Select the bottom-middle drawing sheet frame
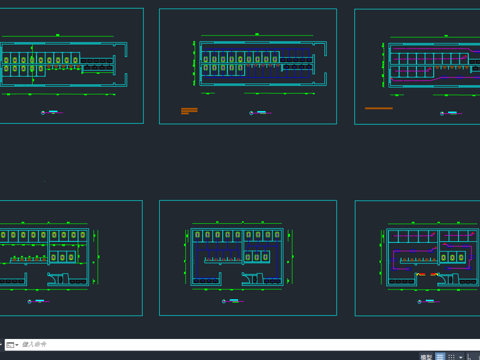The height and width of the screenshot is (360, 480). coord(248,258)
